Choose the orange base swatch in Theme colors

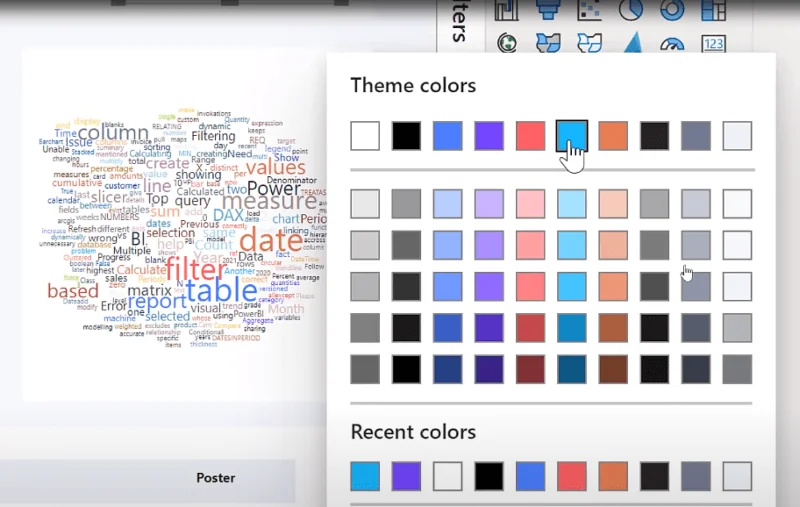point(613,136)
